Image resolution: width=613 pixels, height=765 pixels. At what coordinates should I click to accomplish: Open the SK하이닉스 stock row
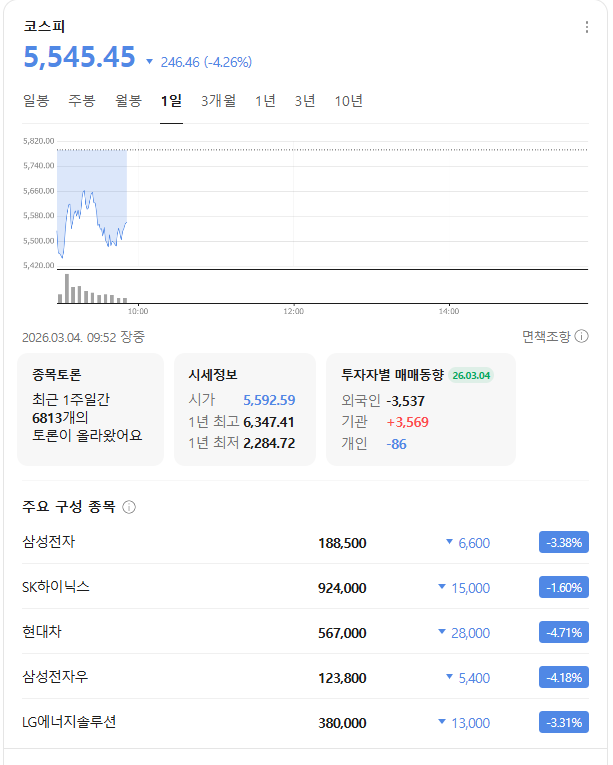tap(306, 587)
